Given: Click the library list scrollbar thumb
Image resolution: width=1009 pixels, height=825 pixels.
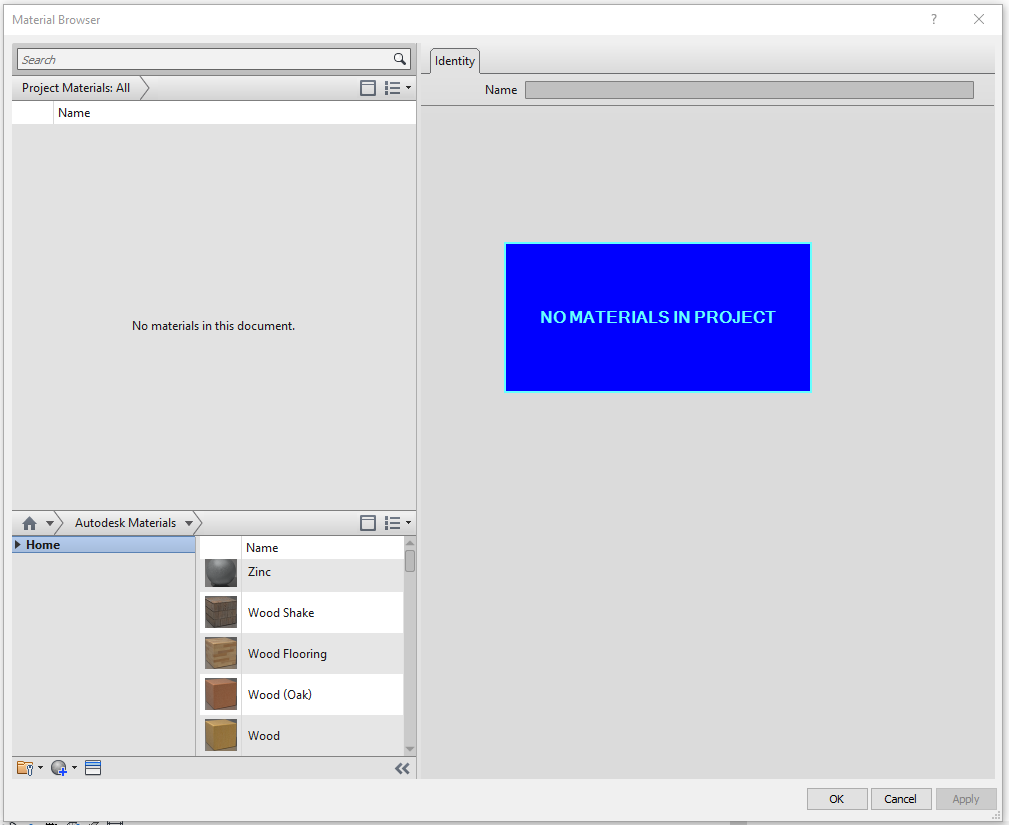Looking at the screenshot, I should pyautogui.click(x=410, y=561).
